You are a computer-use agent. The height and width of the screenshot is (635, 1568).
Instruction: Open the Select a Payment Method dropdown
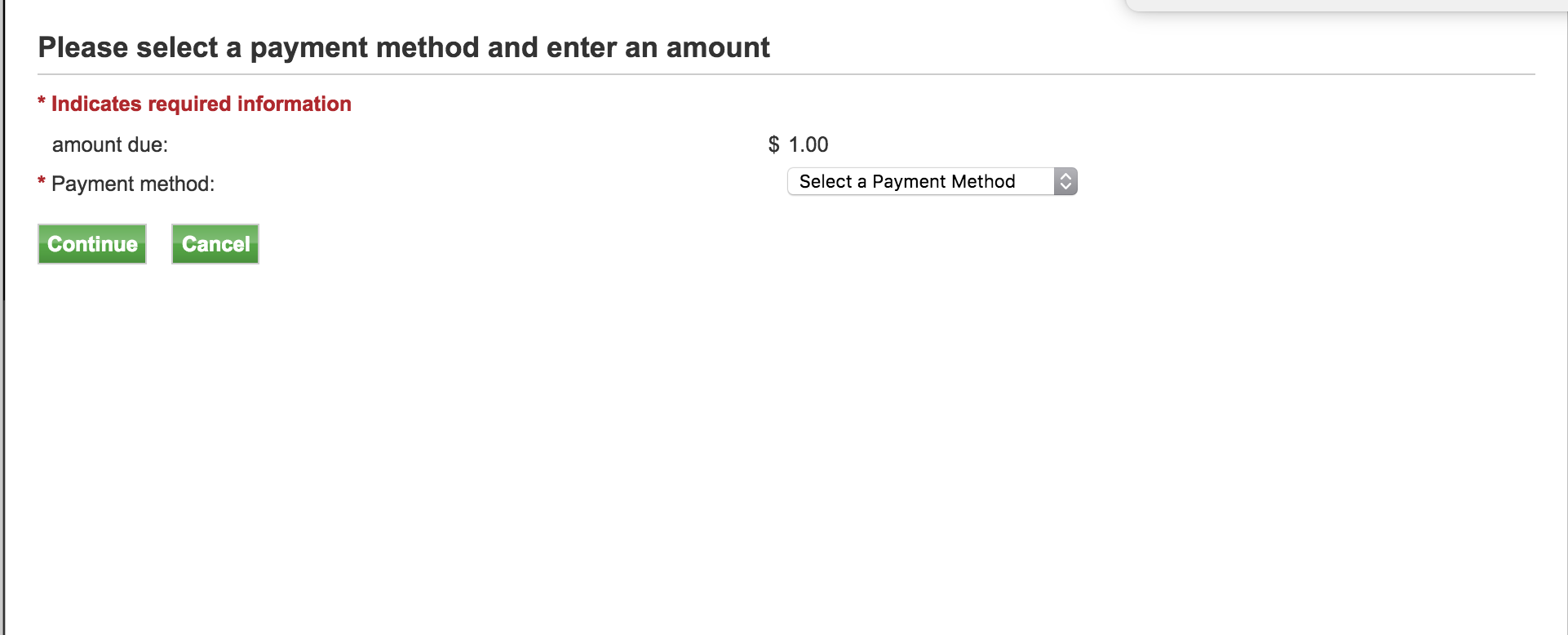coord(920,181)
